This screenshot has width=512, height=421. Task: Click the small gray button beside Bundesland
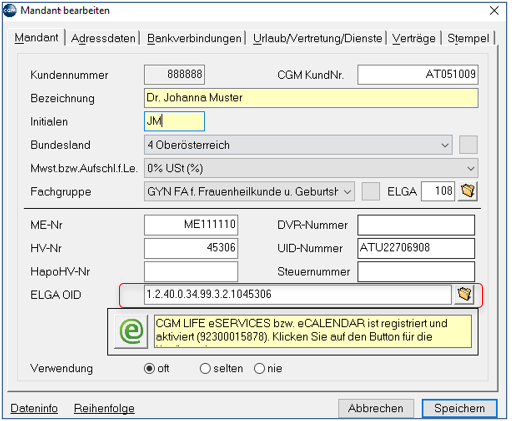[468, 145]
